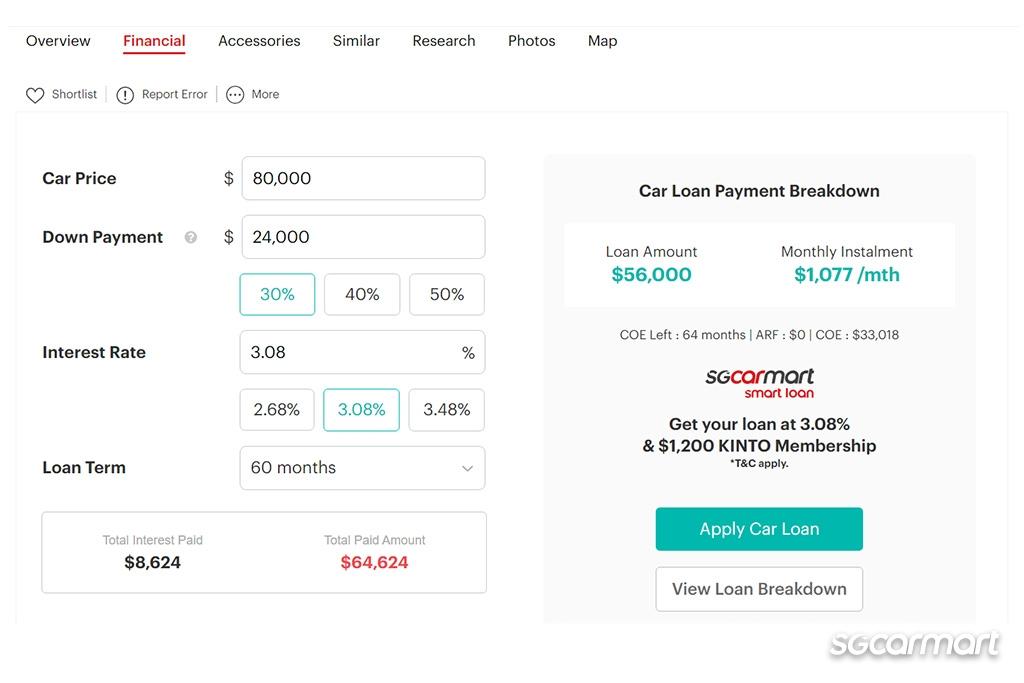Click the Shortlist heart icon
This screenshot has width=1024, height=683.
pos(35,95)
